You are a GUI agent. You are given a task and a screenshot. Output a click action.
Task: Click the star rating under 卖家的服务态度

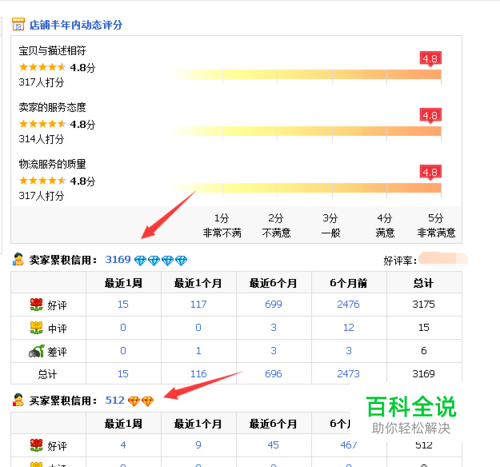(x=42, y=124)
